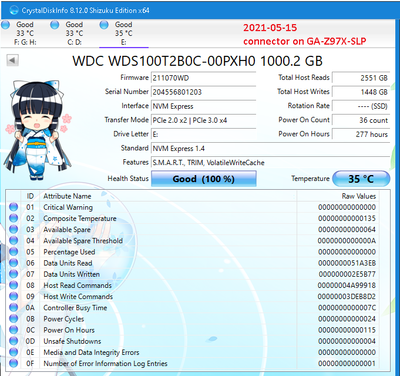400x376 pixels.
Task: Click the status circle for Unsafe Shutdowns
Action: [x=13, y=341]
